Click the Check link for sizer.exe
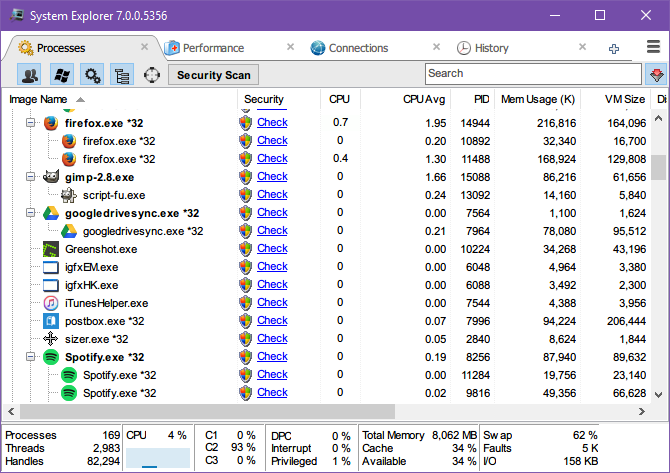 [272, 339]
